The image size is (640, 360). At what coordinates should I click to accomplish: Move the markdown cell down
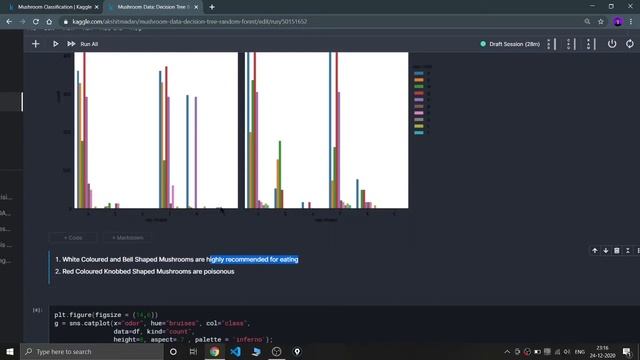(606, 251)
